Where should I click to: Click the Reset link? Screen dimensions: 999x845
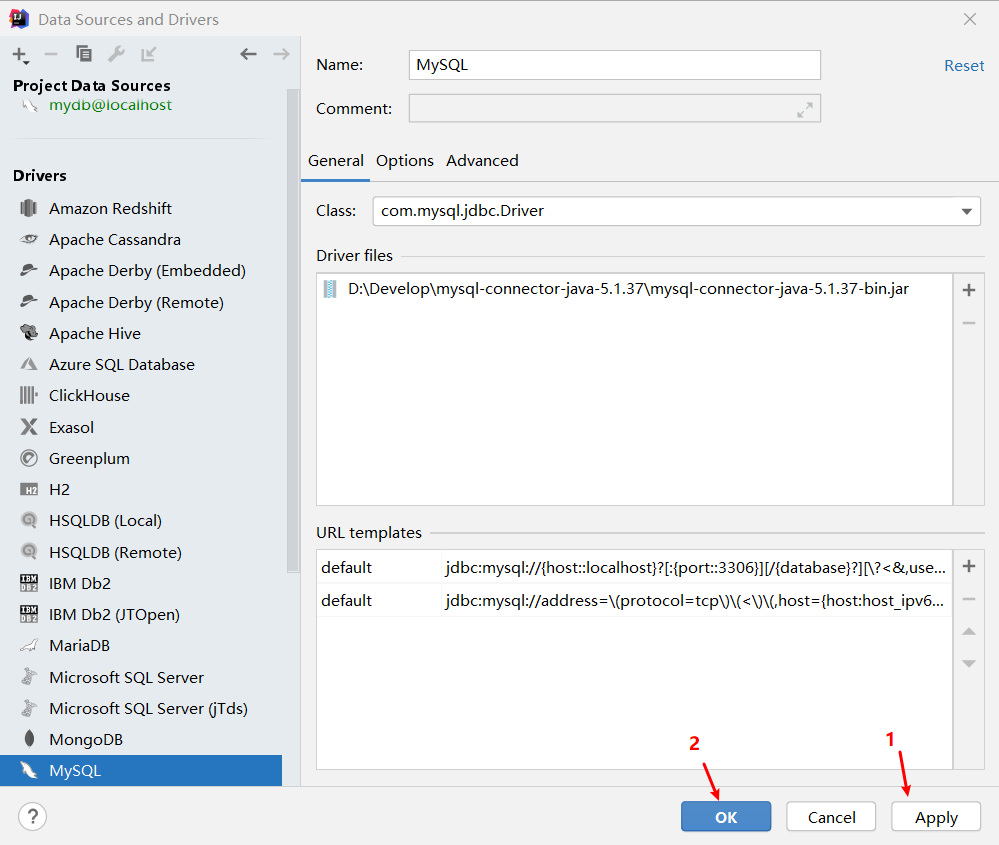tap(963, 66)
